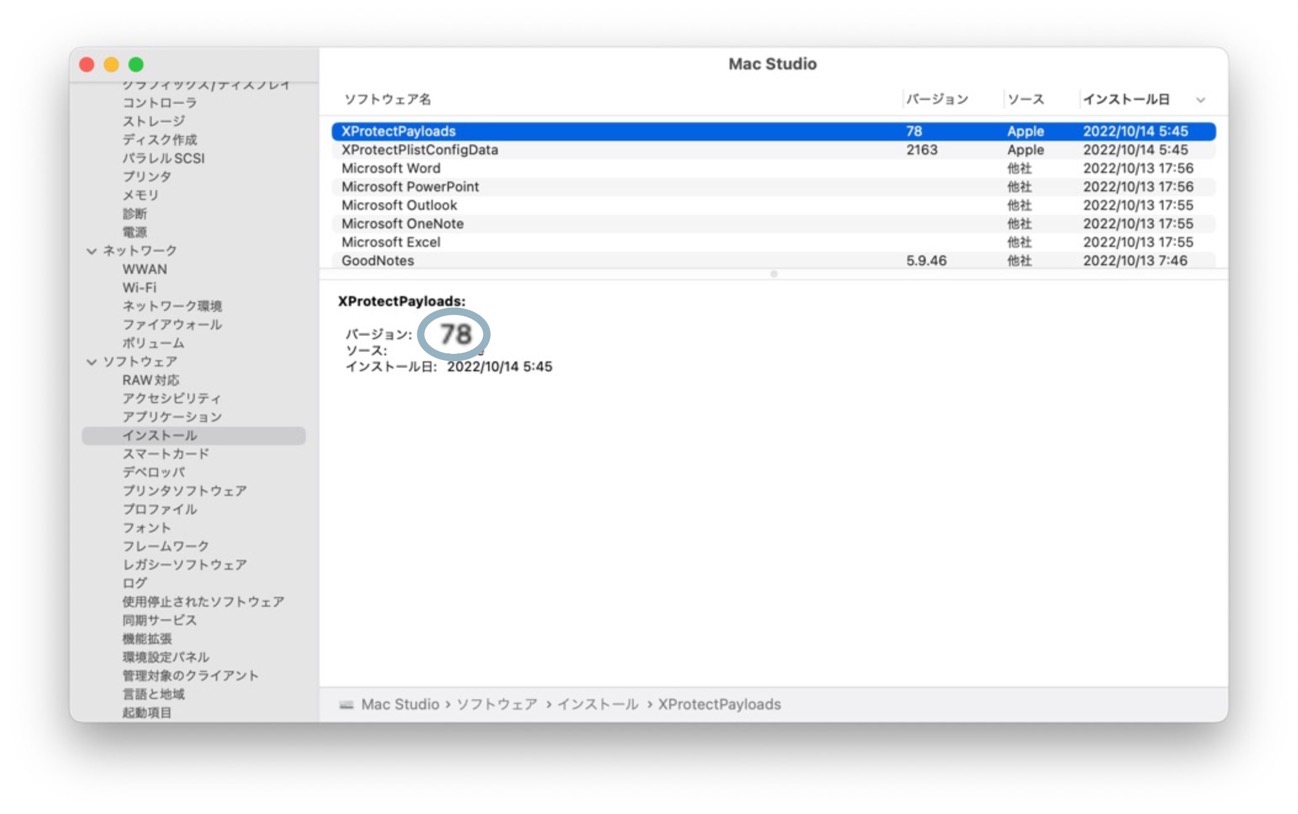The image size is (1298, 814).
Task: Select コントローラ in sidebar
Action: point(160,103)
